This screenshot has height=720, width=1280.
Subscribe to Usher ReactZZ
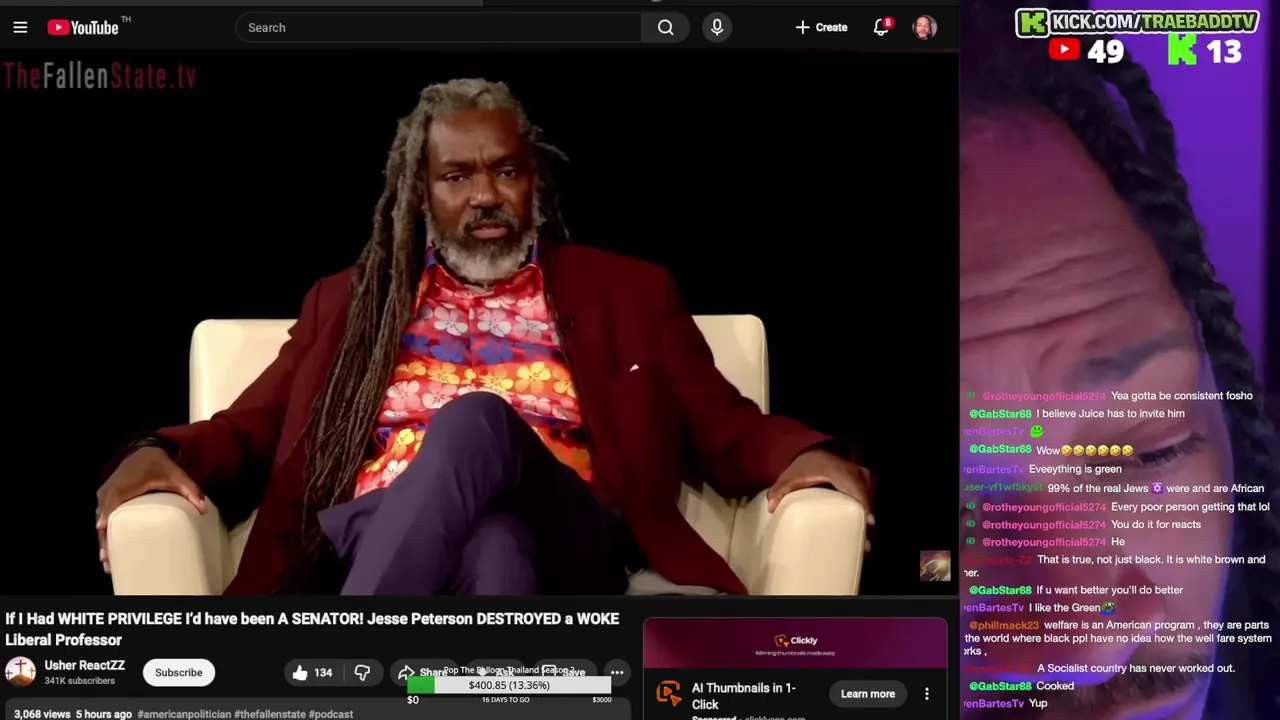click(178, 672)
